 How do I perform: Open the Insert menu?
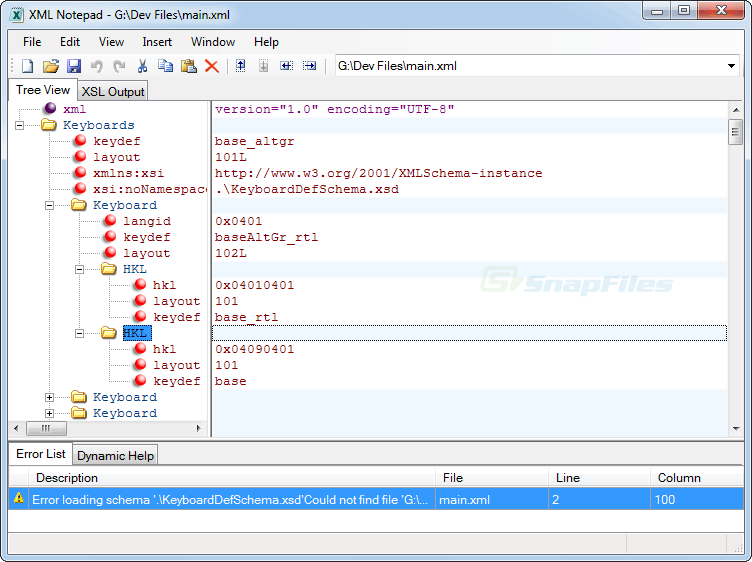tap(157, 42)
